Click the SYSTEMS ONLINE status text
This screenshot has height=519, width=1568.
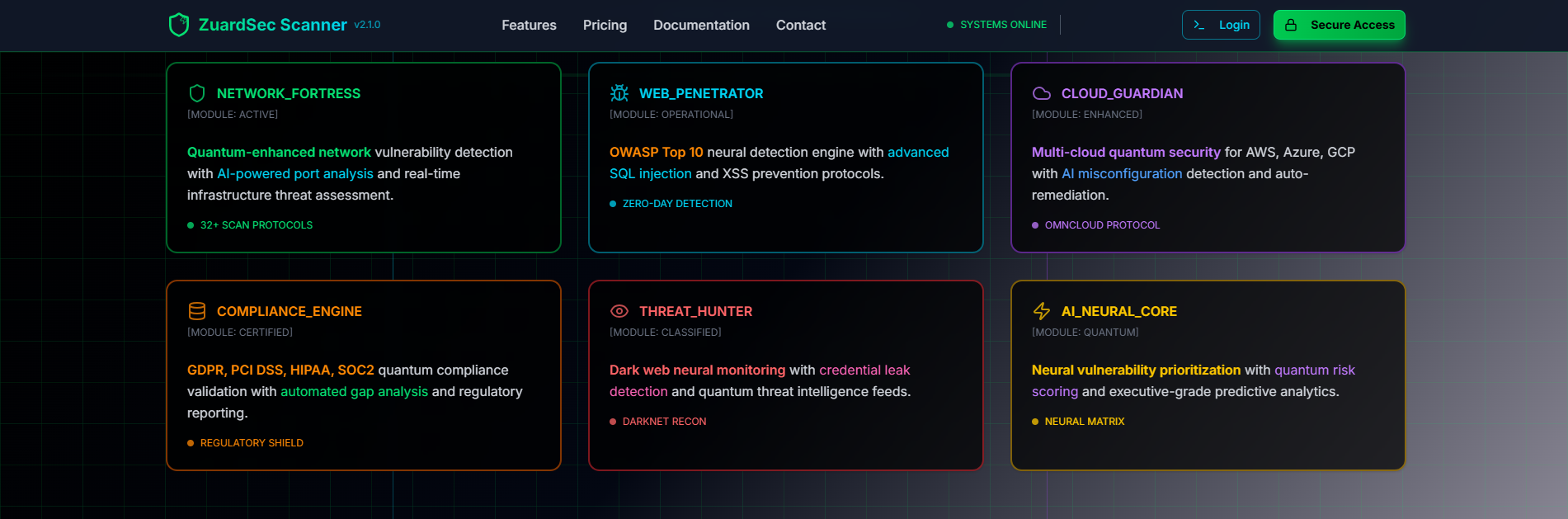tap(1003, 25)
